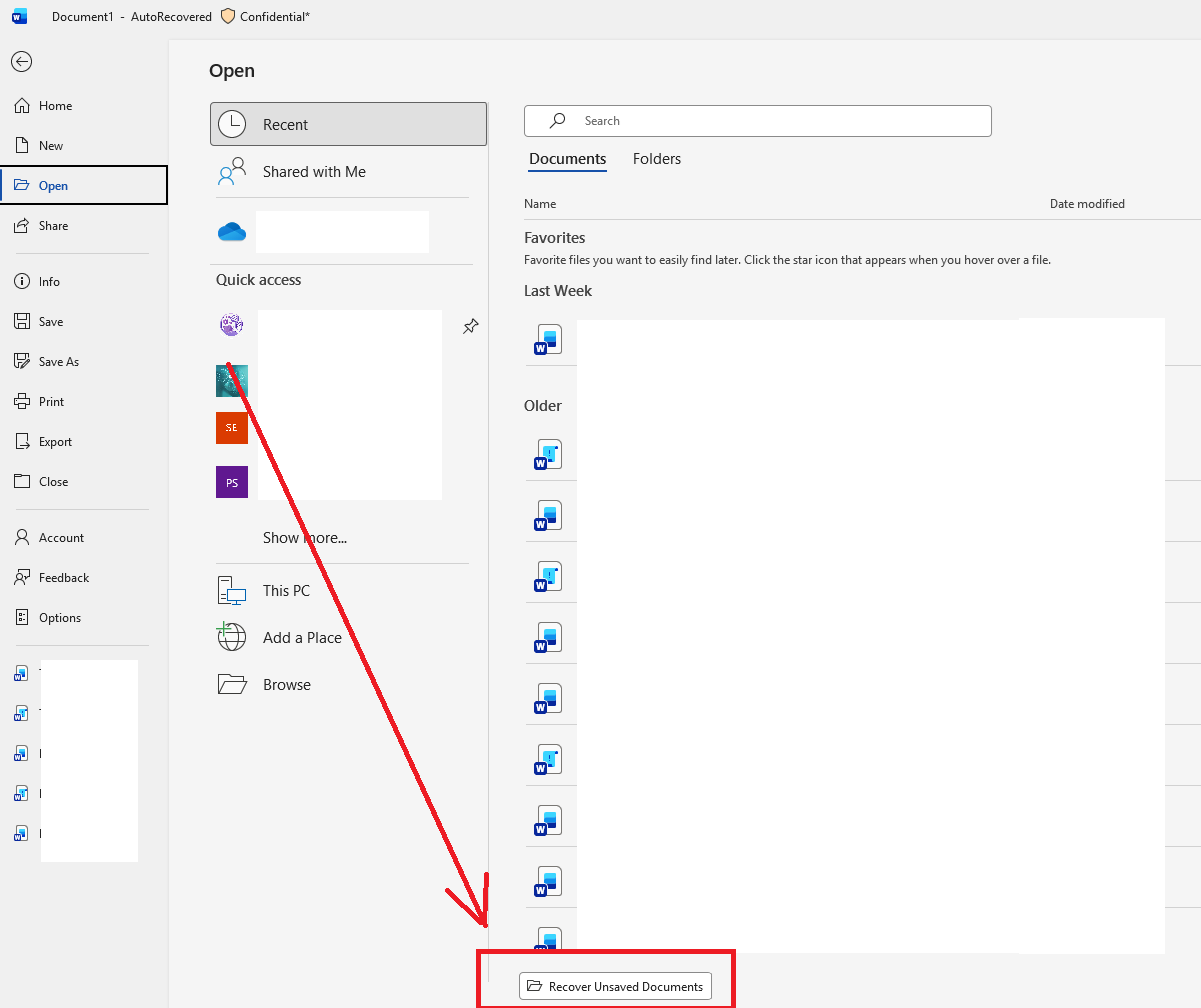Click the folder icon beside Browse
This screenshot has height=1008, width=1201.
pos(232,684)
